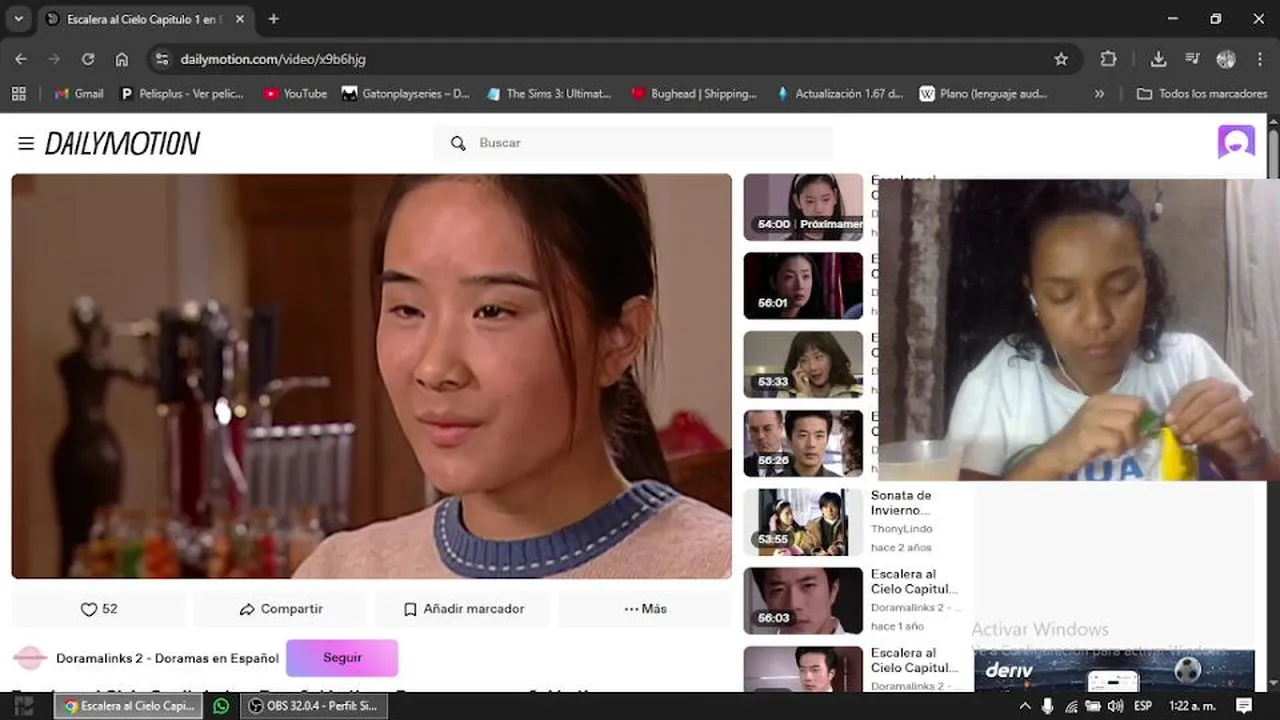Click the Dailymotion logo
The height and width of the screenshot is (720, 1280).
(x=122, y=144)
